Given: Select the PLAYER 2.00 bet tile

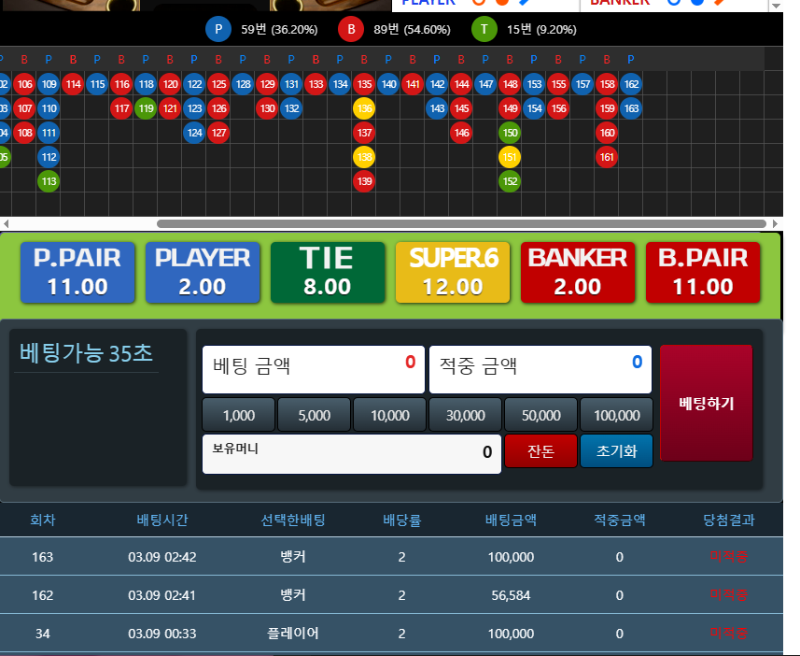Looking at the screenshot, I should tap(203, 272).
